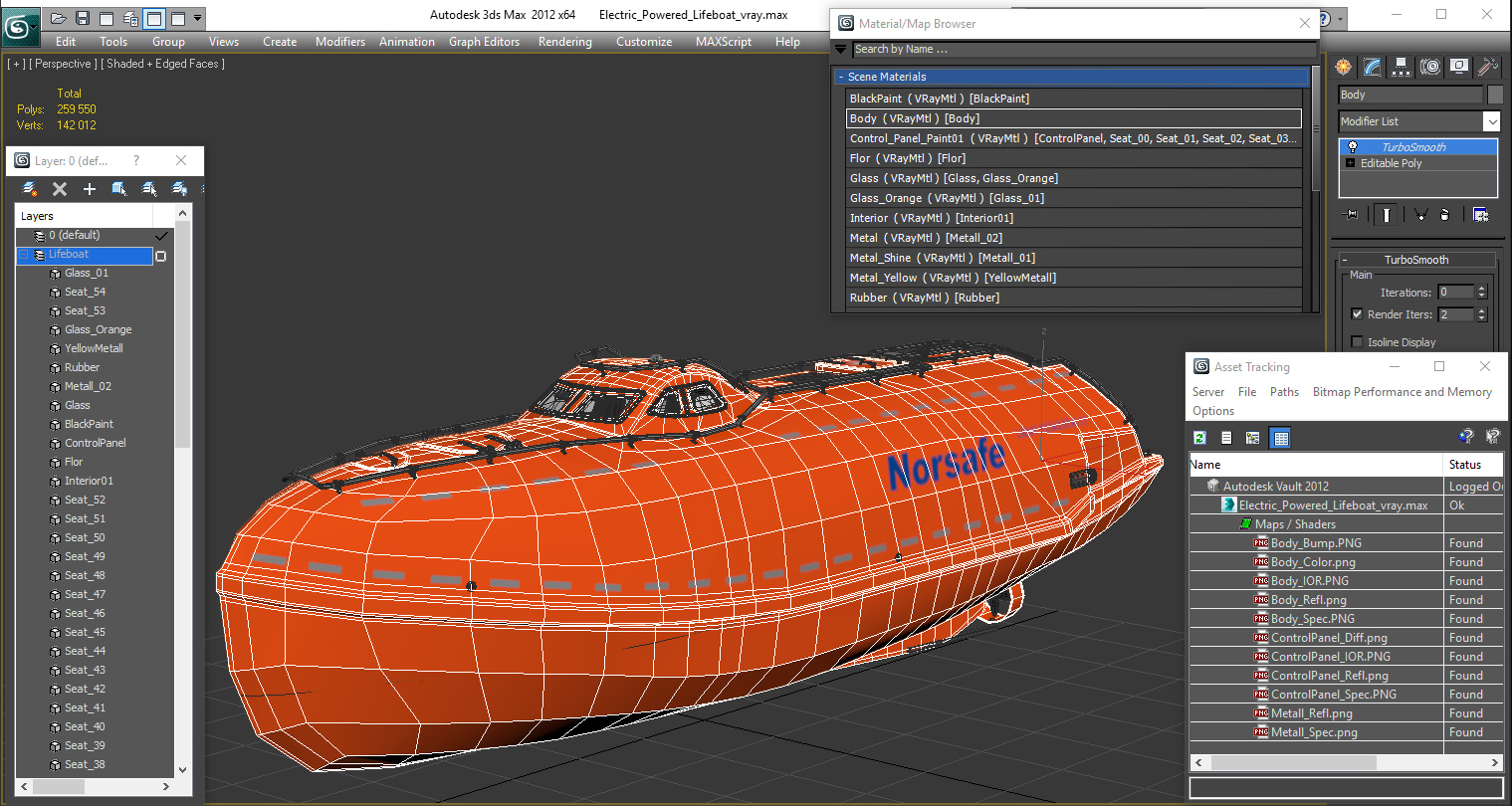Open the Create tab in the command panel
The image size is (1512, 806).
click(x=1344, y=67)
